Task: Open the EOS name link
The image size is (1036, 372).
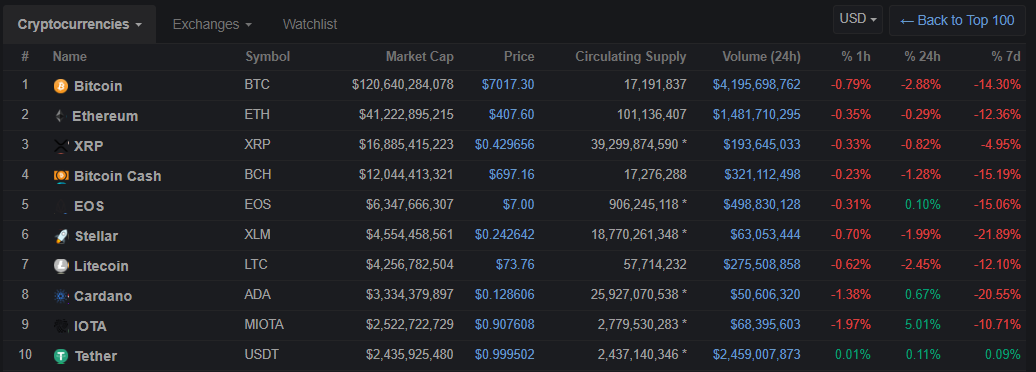Action: (x=89, y=206)
